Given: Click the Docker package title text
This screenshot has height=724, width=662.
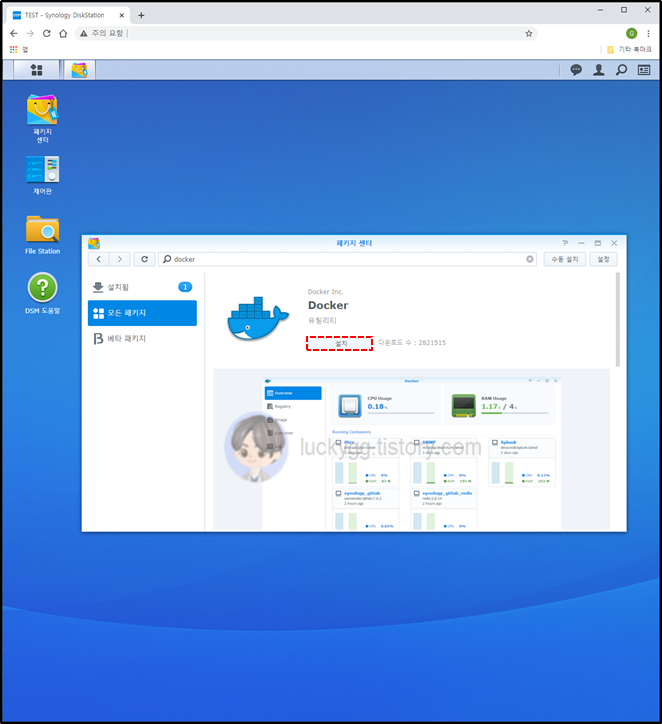Looking at the screenshot, I should pos(328,305).
